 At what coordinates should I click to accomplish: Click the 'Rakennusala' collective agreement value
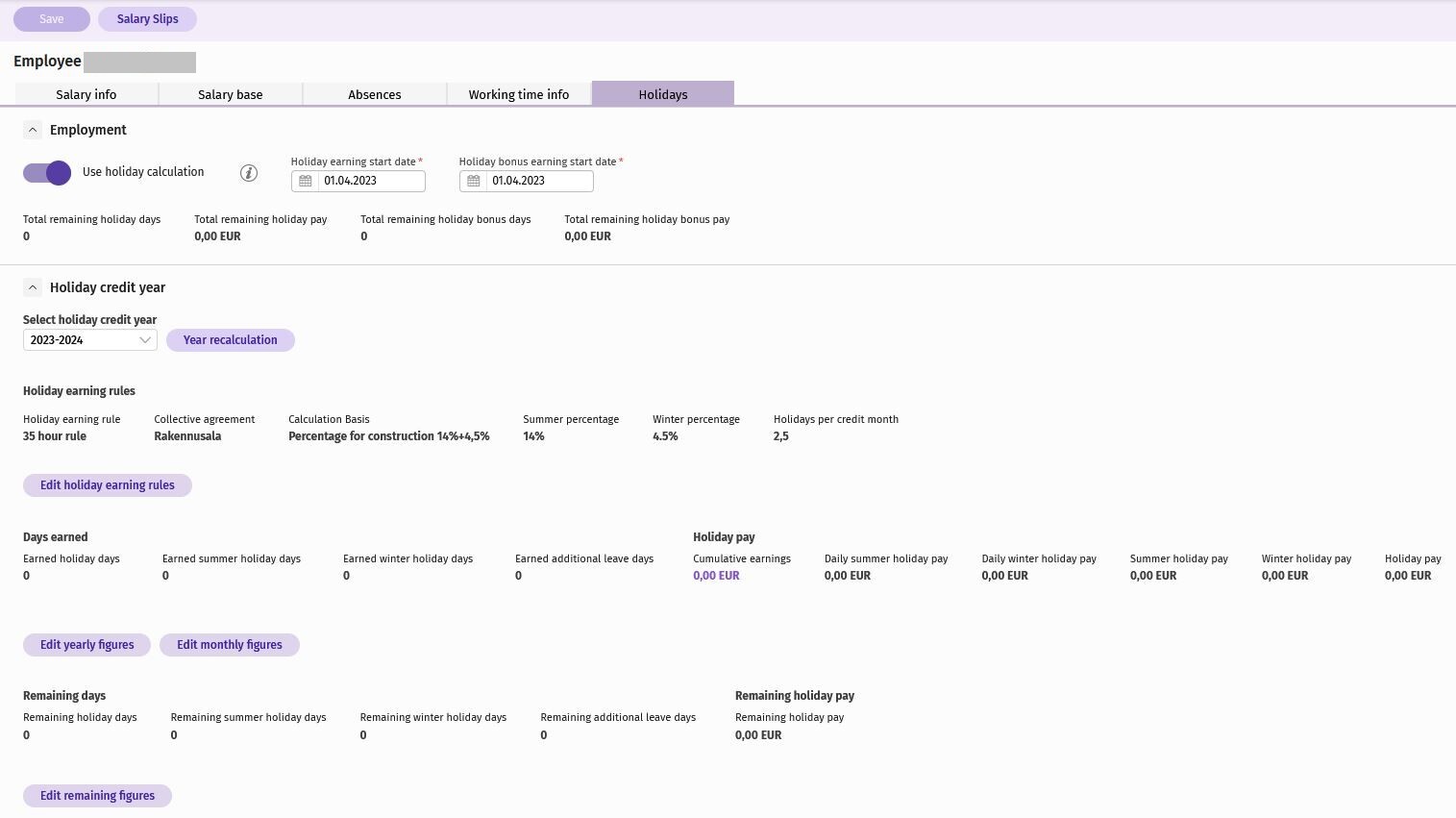[187, 436]
